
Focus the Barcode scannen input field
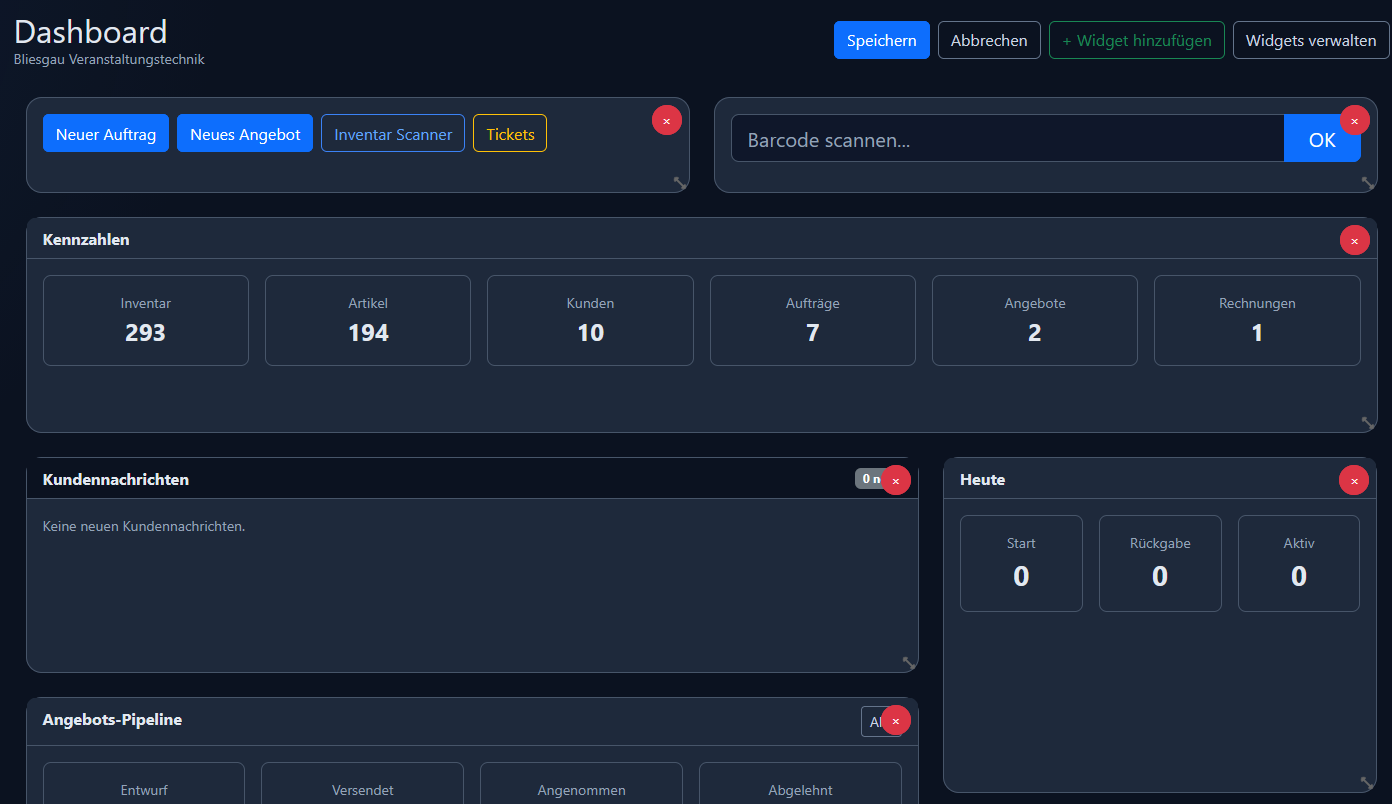[1007, 139]
